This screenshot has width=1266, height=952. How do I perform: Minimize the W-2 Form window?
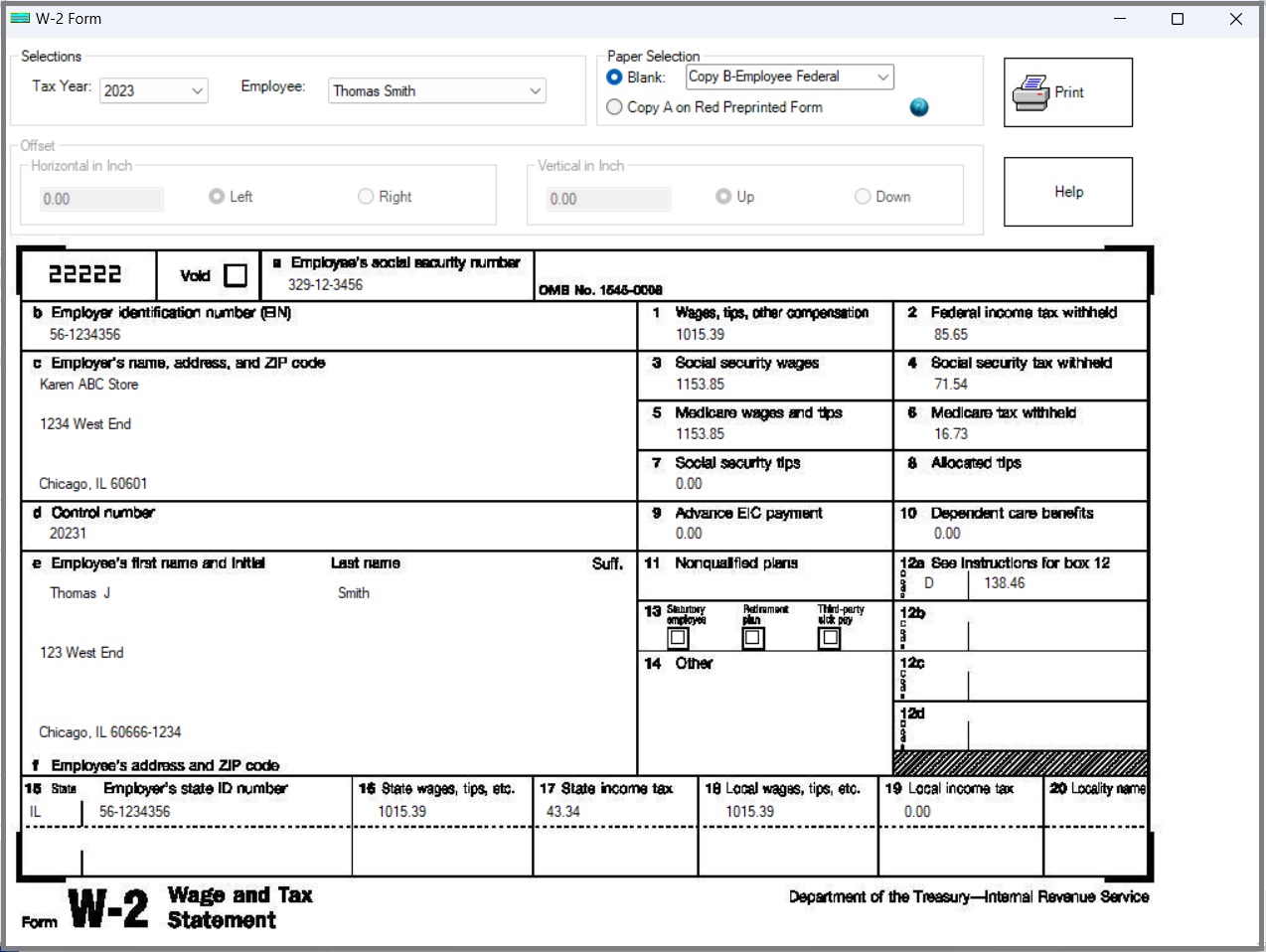1120,18
